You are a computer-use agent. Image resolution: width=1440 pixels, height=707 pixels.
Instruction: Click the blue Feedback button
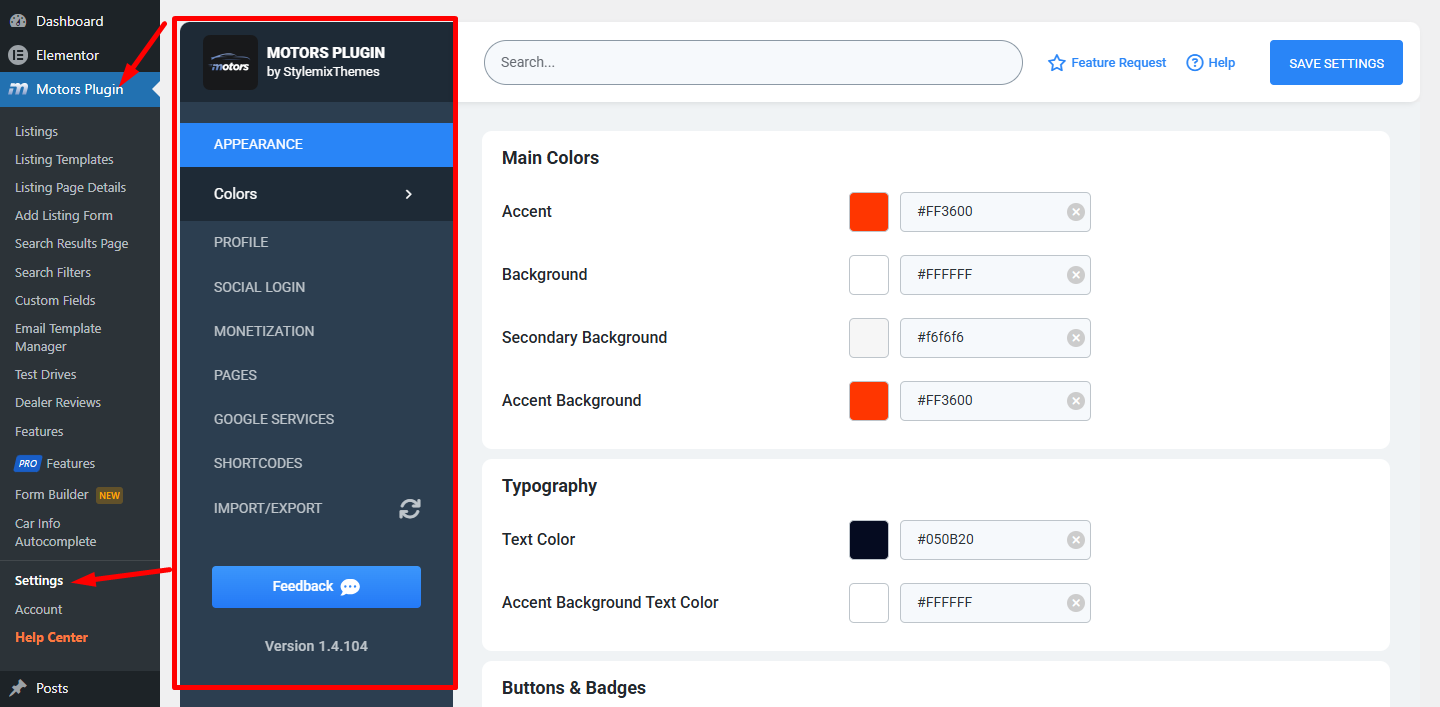(316, 587)
